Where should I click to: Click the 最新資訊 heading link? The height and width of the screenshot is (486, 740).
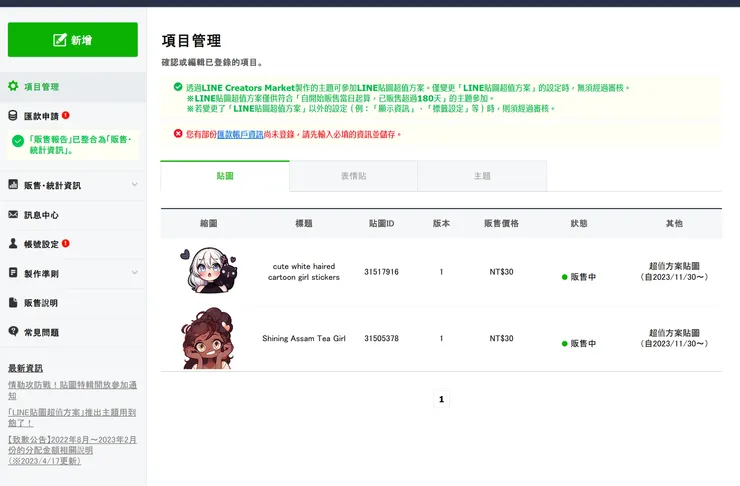25,368
